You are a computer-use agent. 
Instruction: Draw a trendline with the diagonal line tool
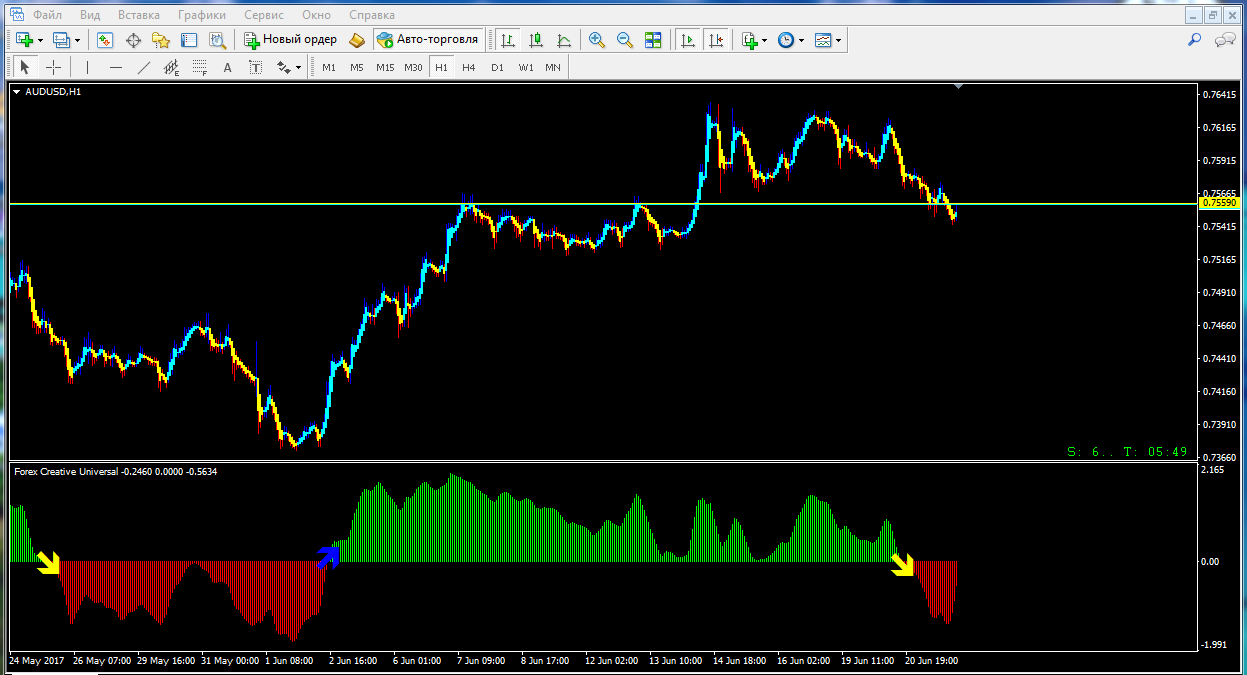click(144, 68)
